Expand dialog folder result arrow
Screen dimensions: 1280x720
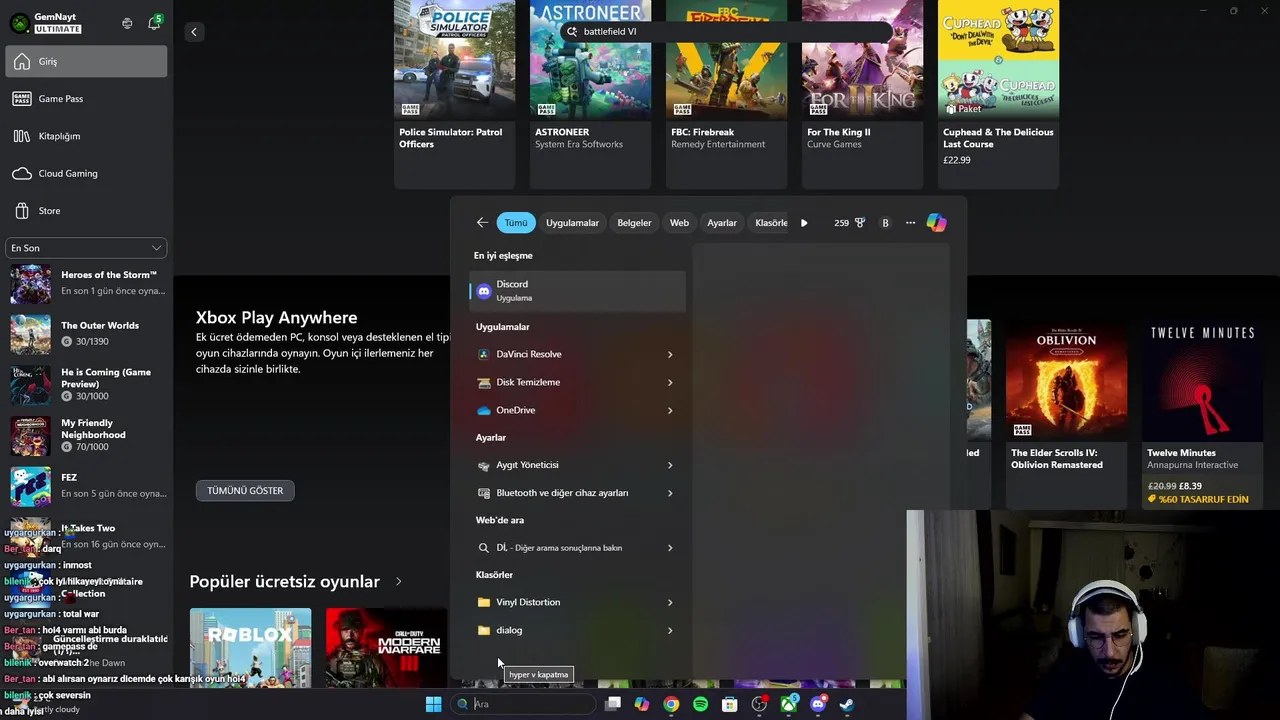click(670, 630)
